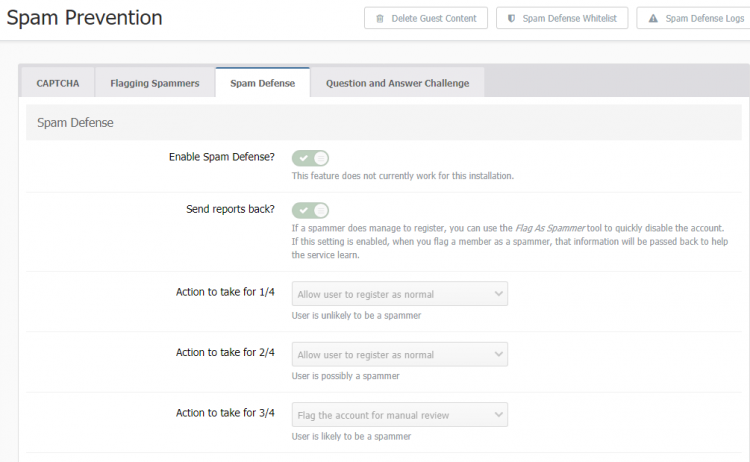Image resolution: width=750 pixels, height=462 pixels.
Task: Open the Spam Defense Whitelist button
Action: tap(562, 18)
